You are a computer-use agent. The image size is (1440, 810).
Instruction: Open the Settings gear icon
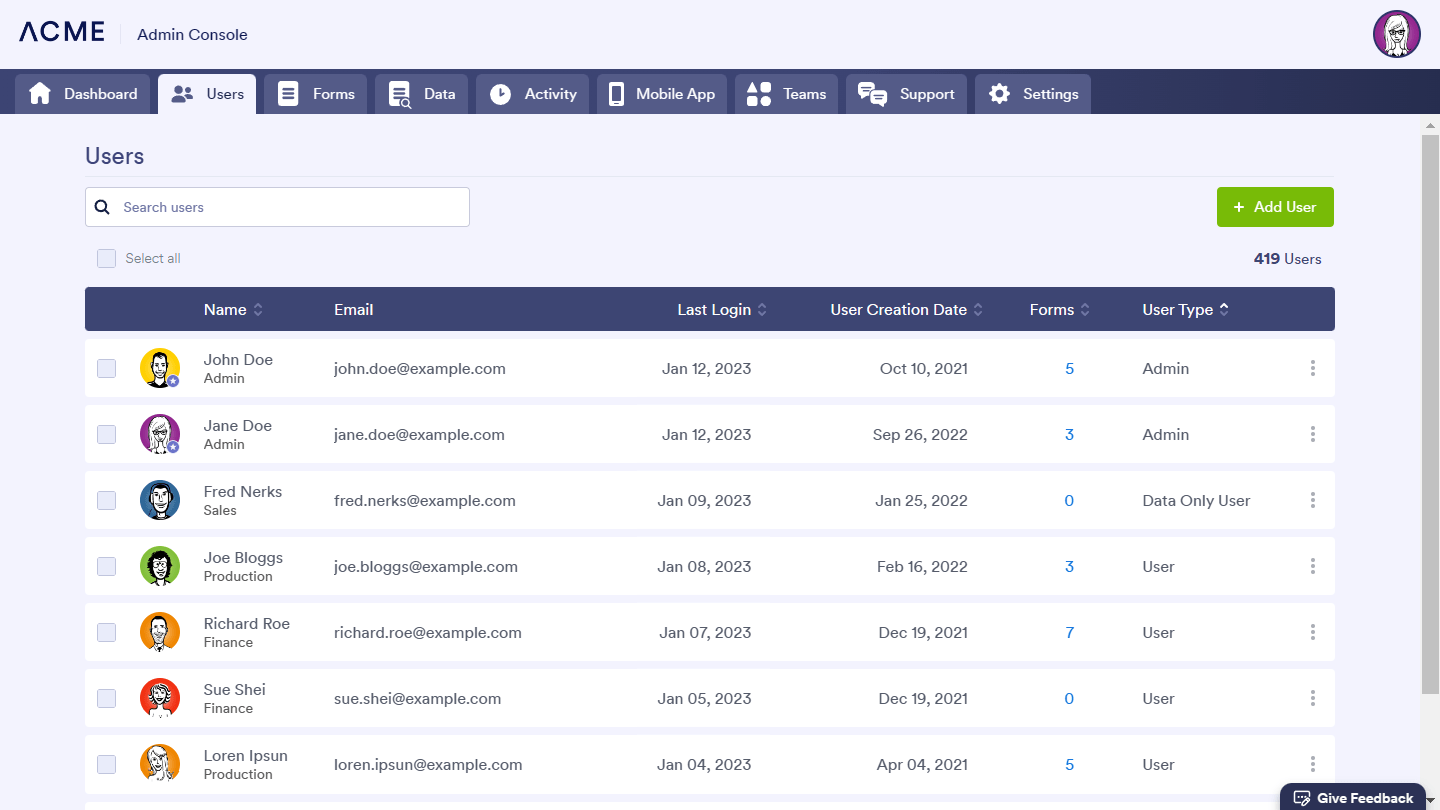coord(999,94)
